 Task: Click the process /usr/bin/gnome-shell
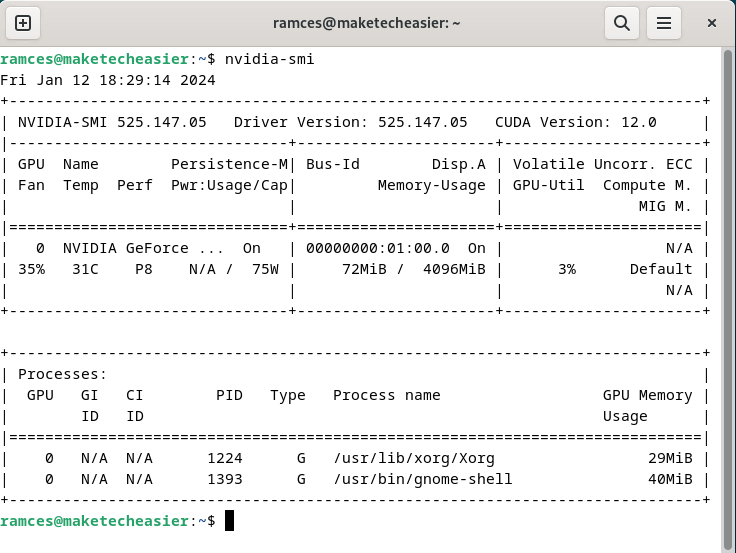point(422,479)
